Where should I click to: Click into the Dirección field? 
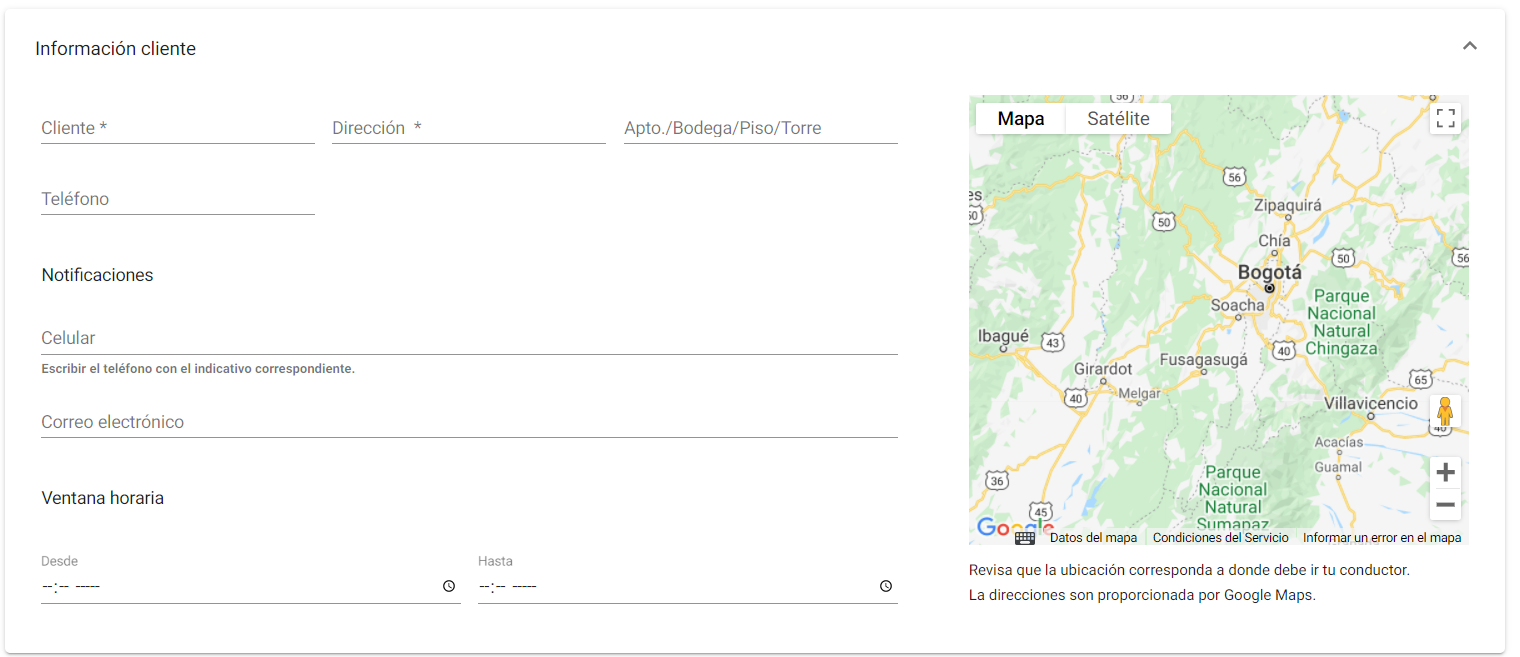(468, 129)
